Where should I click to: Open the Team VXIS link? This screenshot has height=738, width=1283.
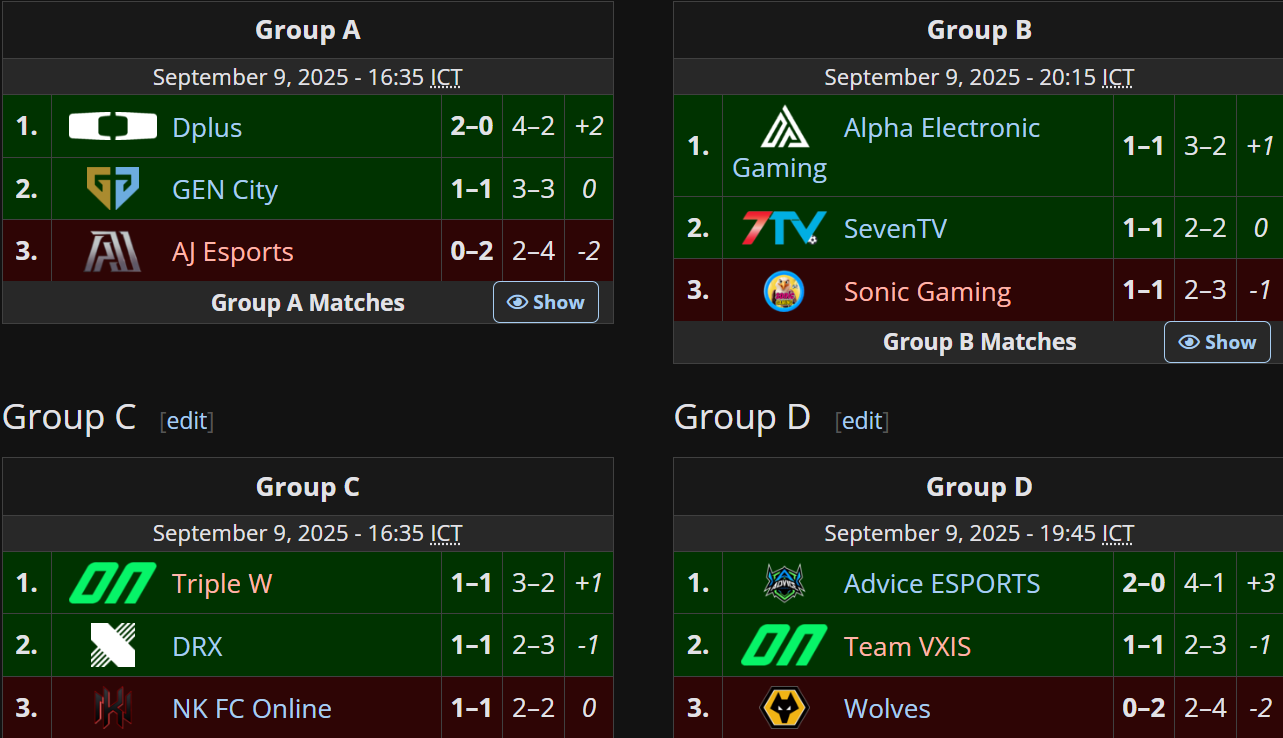click(x=907, y=646)
